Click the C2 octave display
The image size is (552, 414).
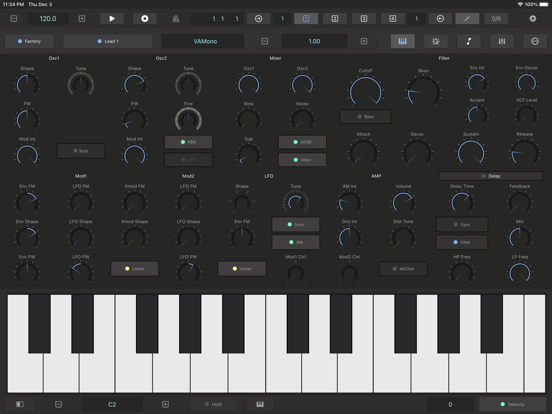click(112, 404)
